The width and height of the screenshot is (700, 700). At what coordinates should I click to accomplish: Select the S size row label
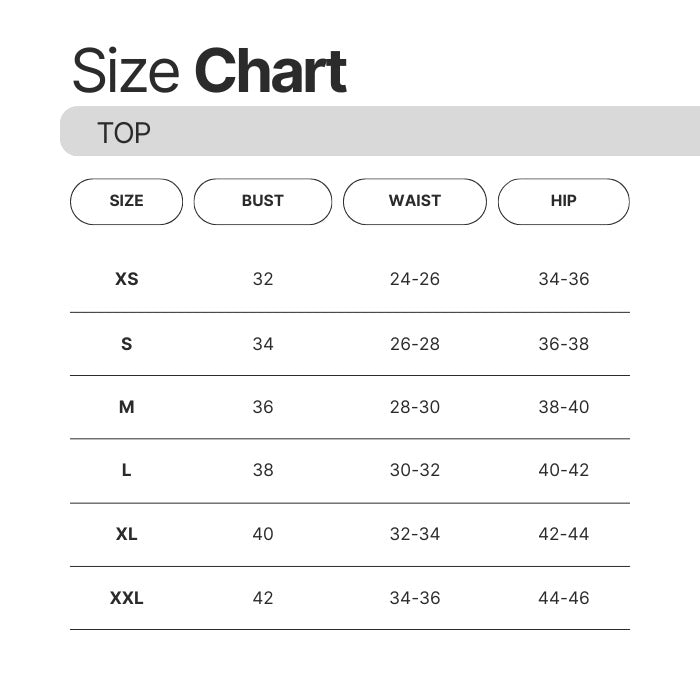[127, 344]
